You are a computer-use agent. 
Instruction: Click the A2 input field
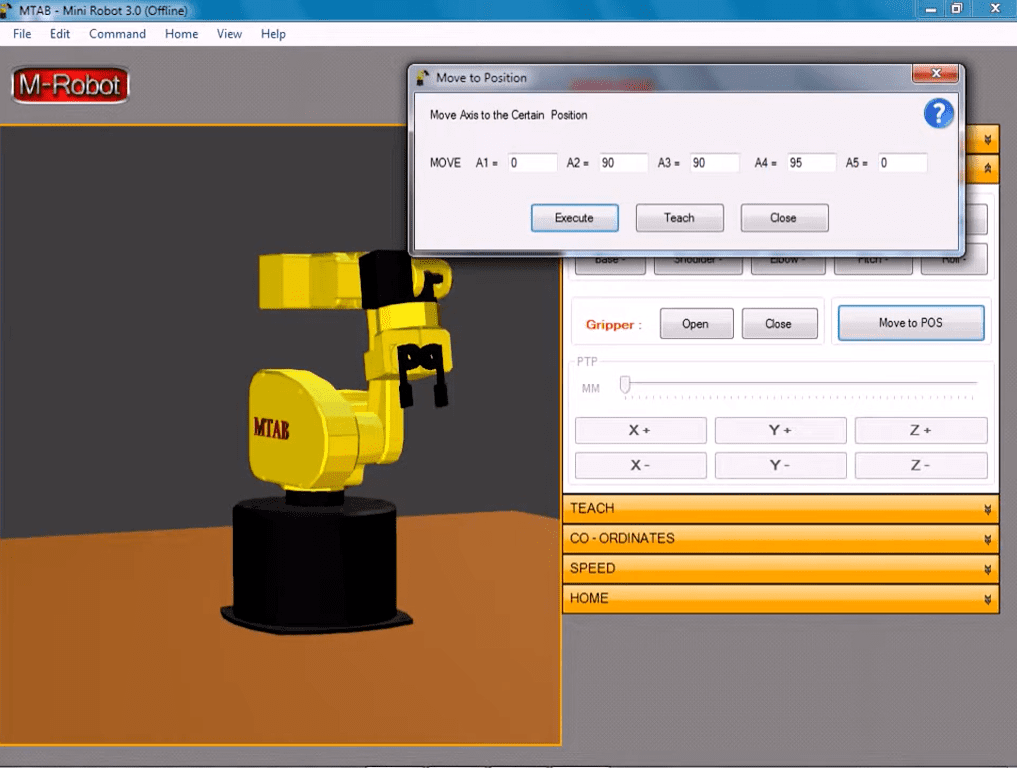coord(623,163)
